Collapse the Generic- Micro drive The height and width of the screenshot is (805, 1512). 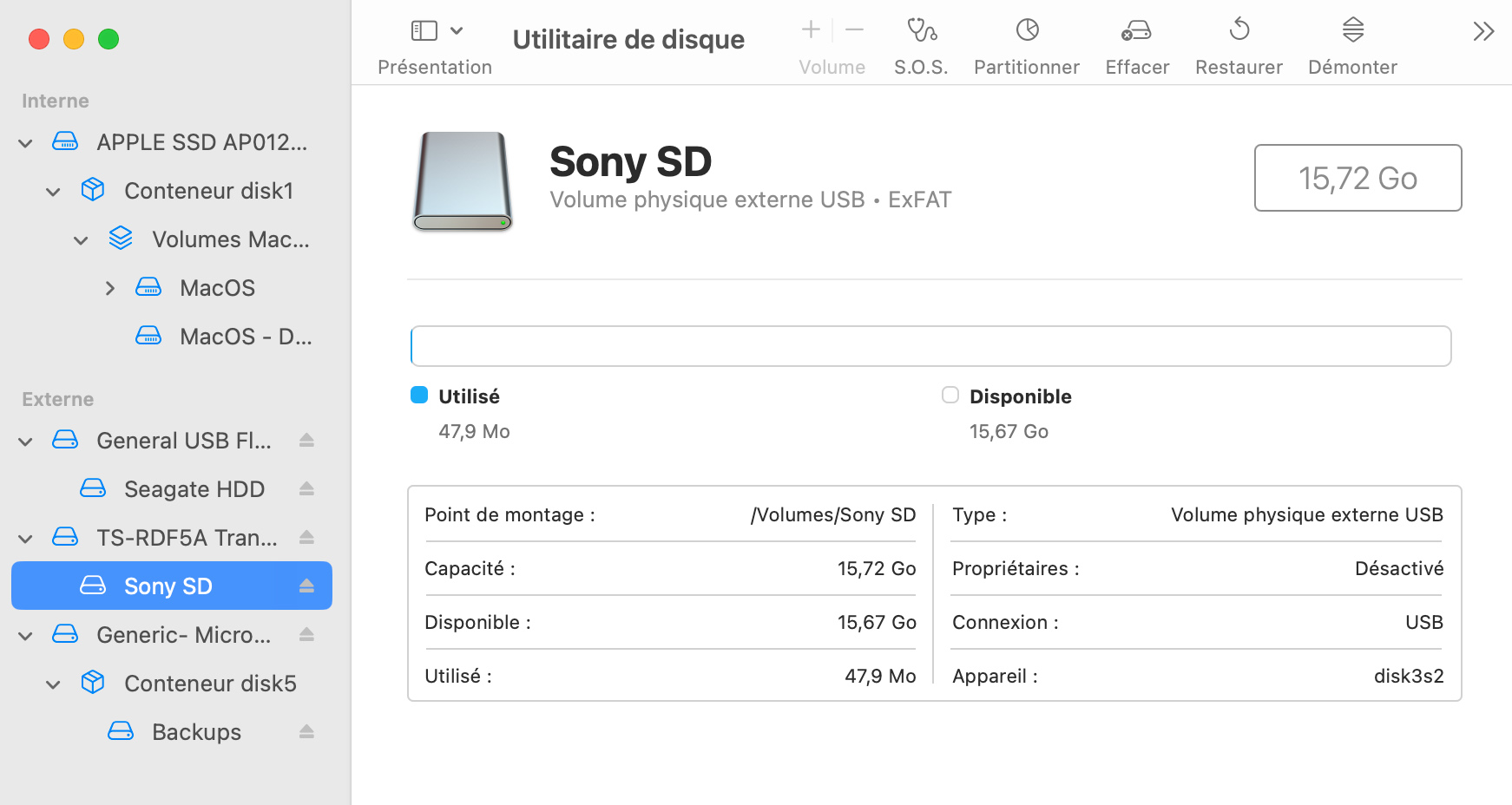click(25, 635)
